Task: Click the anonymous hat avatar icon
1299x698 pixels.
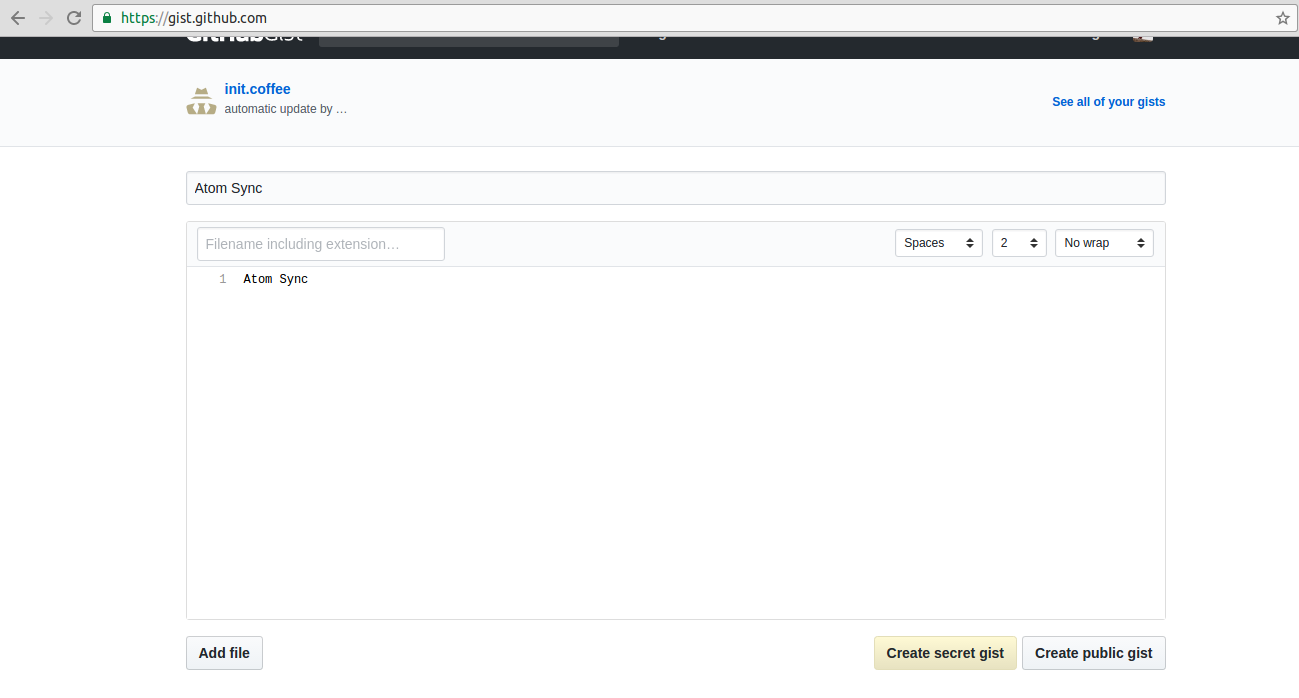Action: coord(201,101)
